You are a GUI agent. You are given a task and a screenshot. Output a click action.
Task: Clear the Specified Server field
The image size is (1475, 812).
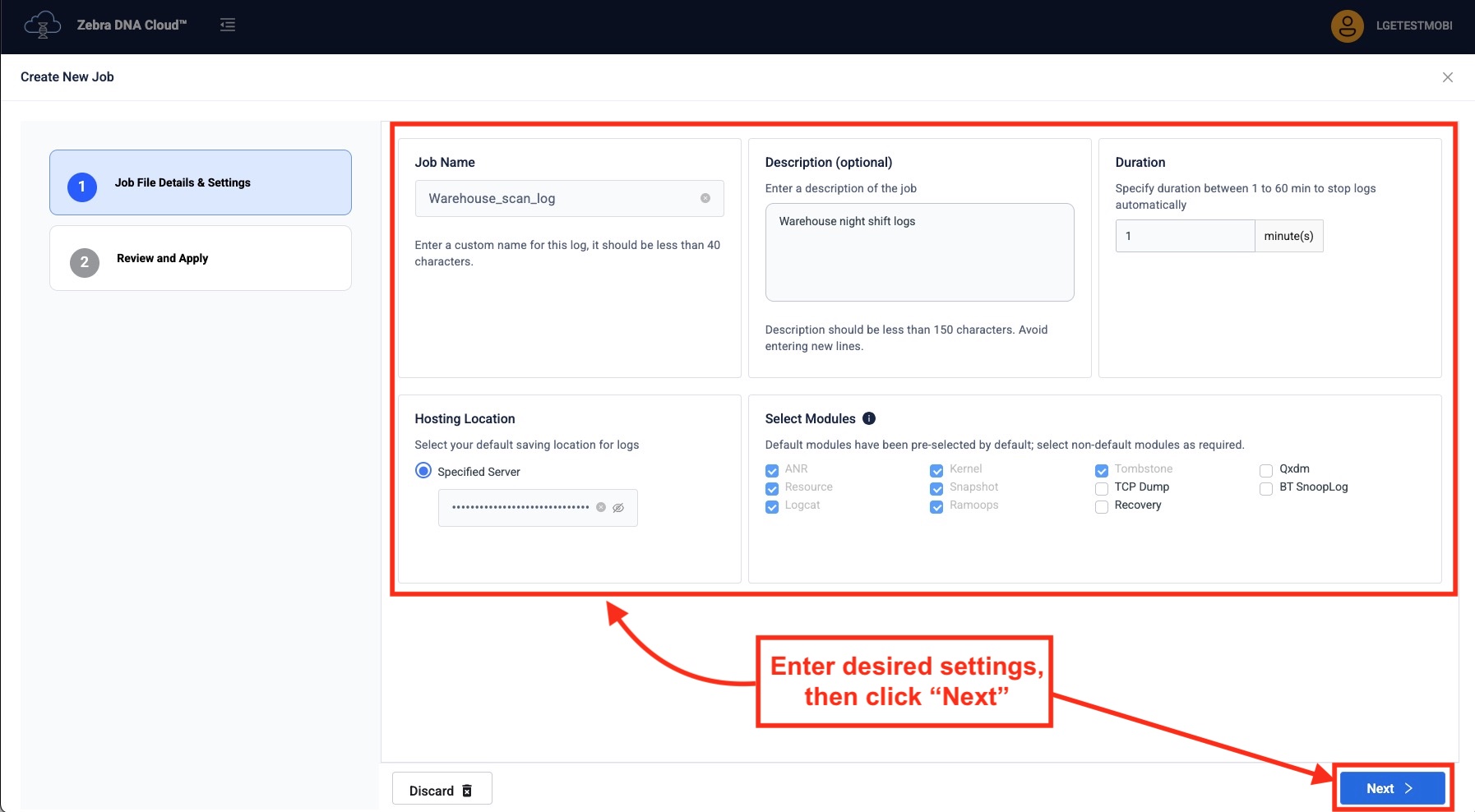pyautogui.click(x=601, y=507)
